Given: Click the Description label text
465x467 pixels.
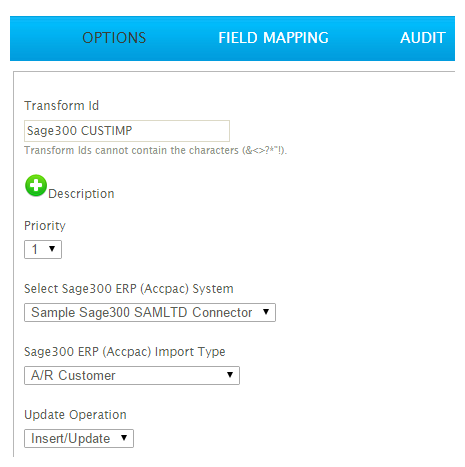Looking at the screenshot, I should coord(81,194).
